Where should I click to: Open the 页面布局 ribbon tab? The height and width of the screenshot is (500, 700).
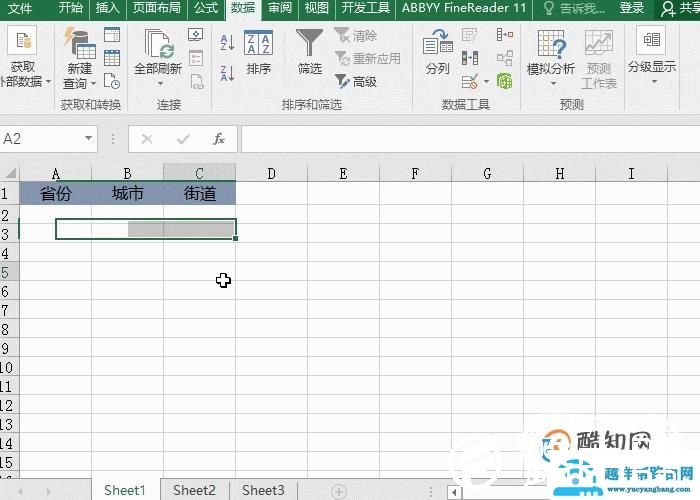pos(156,8)
